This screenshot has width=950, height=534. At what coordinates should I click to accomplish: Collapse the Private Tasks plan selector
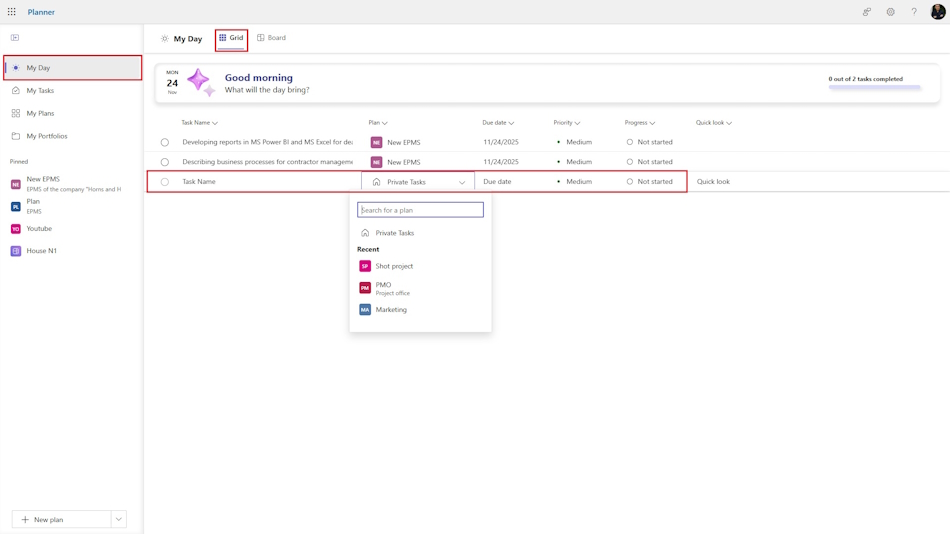click(462, 182)
